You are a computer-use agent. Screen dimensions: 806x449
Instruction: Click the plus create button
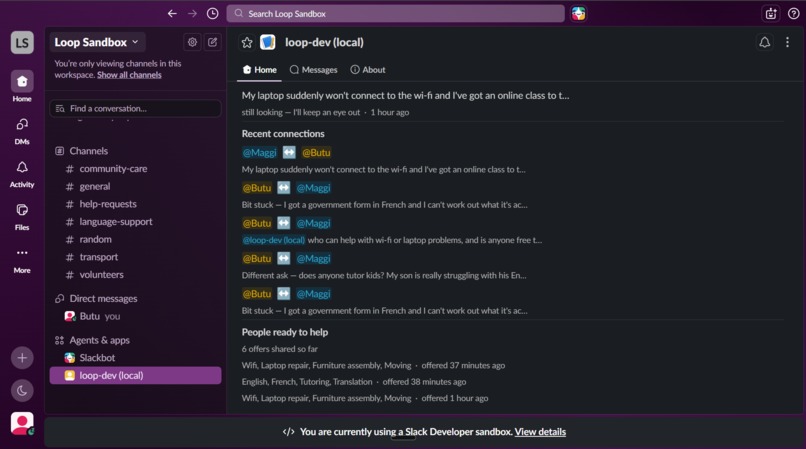click(22, 358)
